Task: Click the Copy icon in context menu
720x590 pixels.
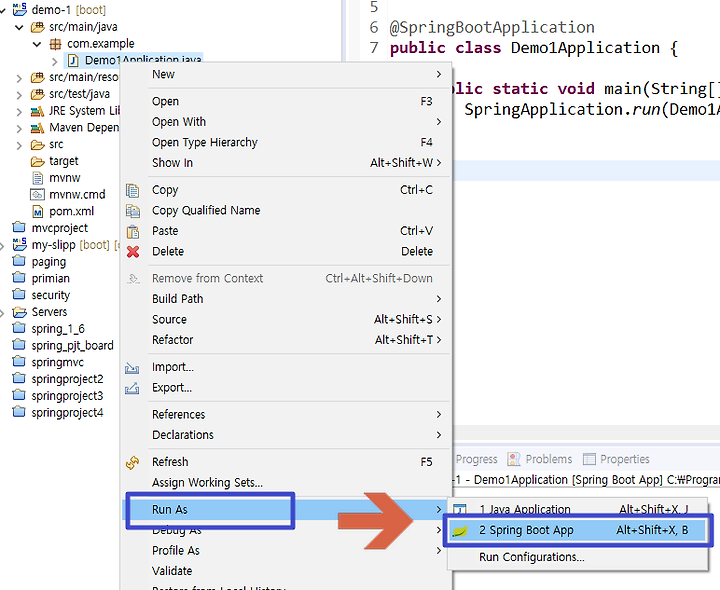Action: click(x=132, y=191)
